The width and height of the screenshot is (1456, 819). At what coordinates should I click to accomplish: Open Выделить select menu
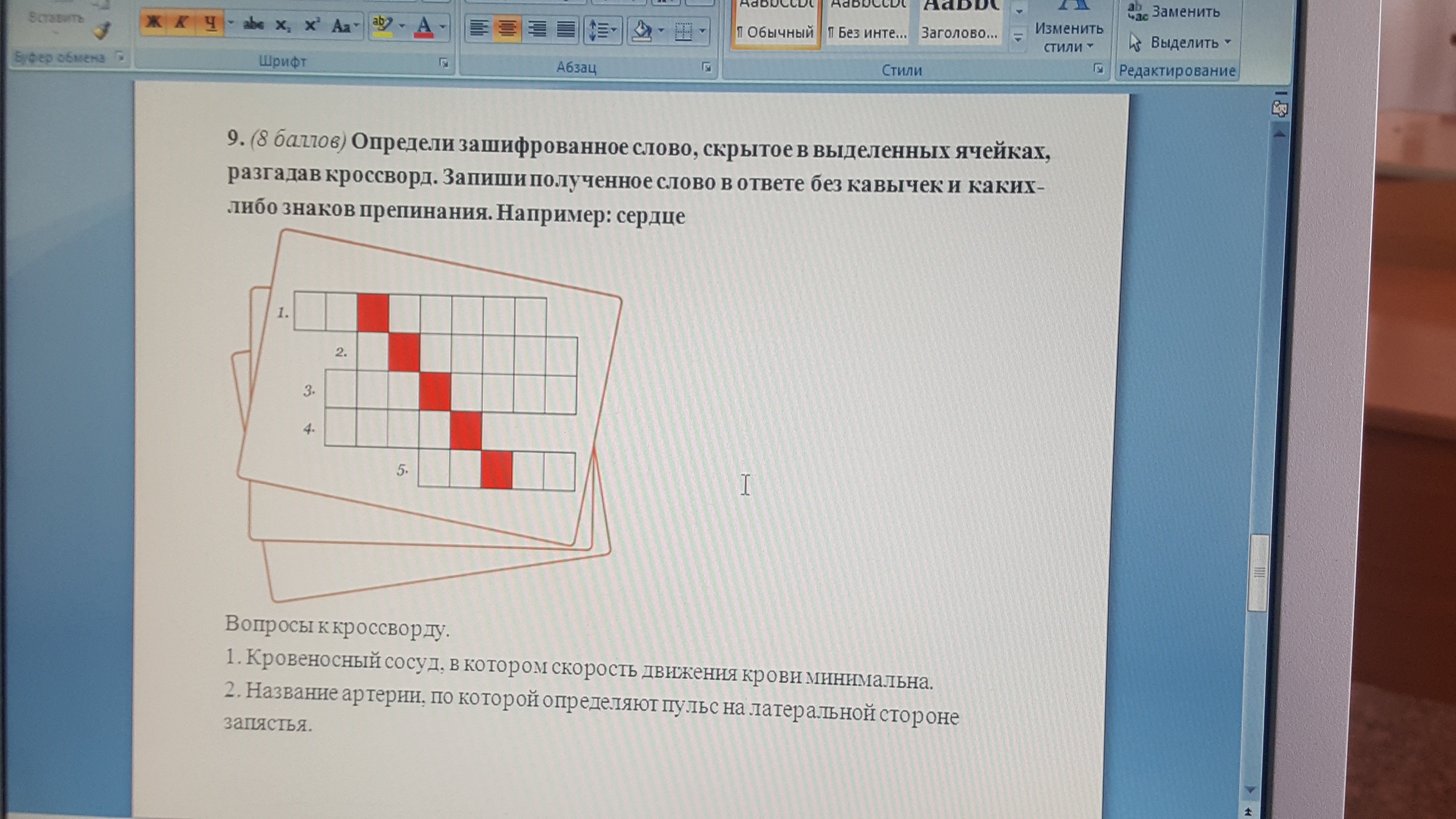1180,42
